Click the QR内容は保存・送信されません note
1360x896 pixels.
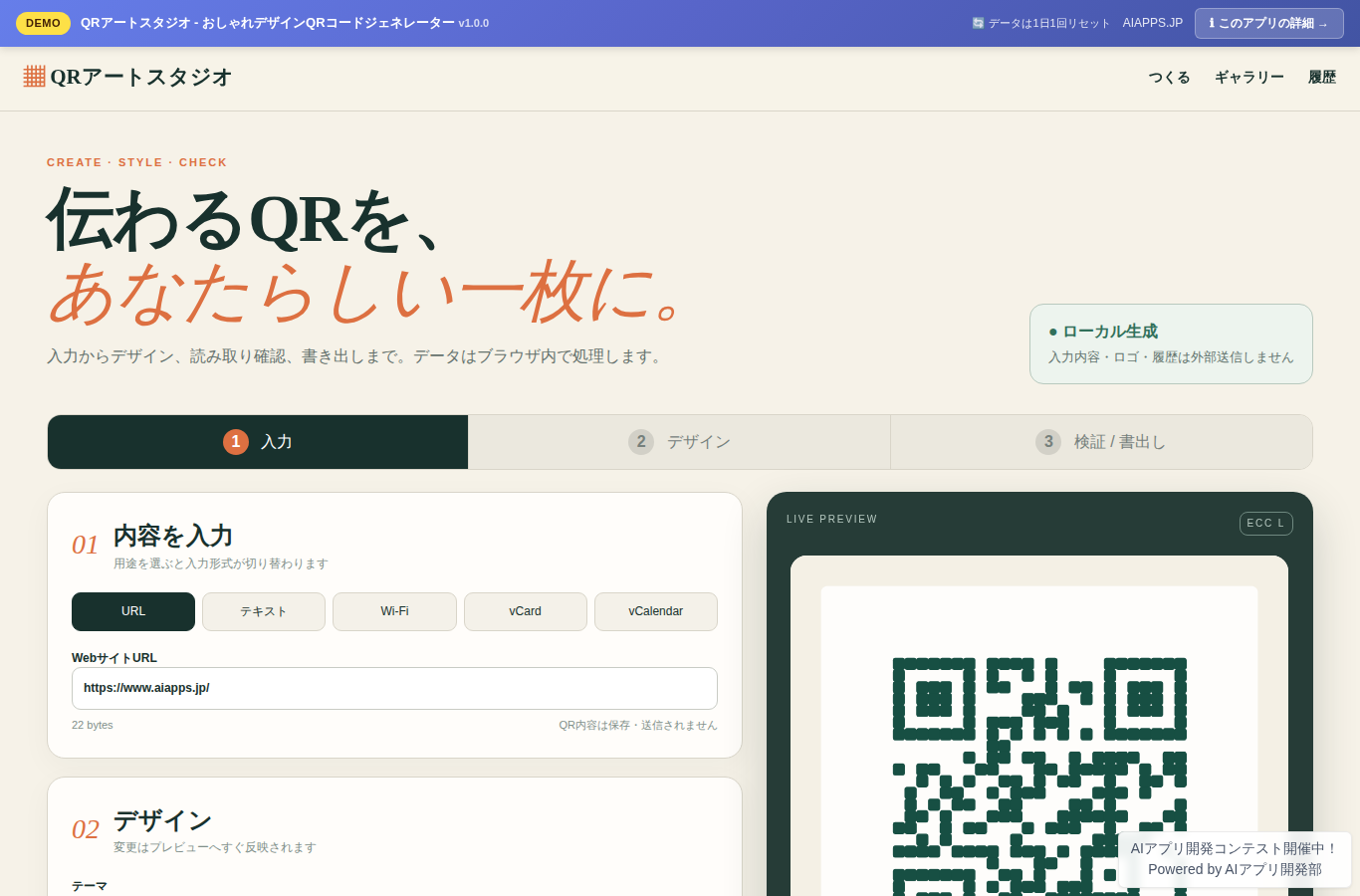tap(638, 725)
